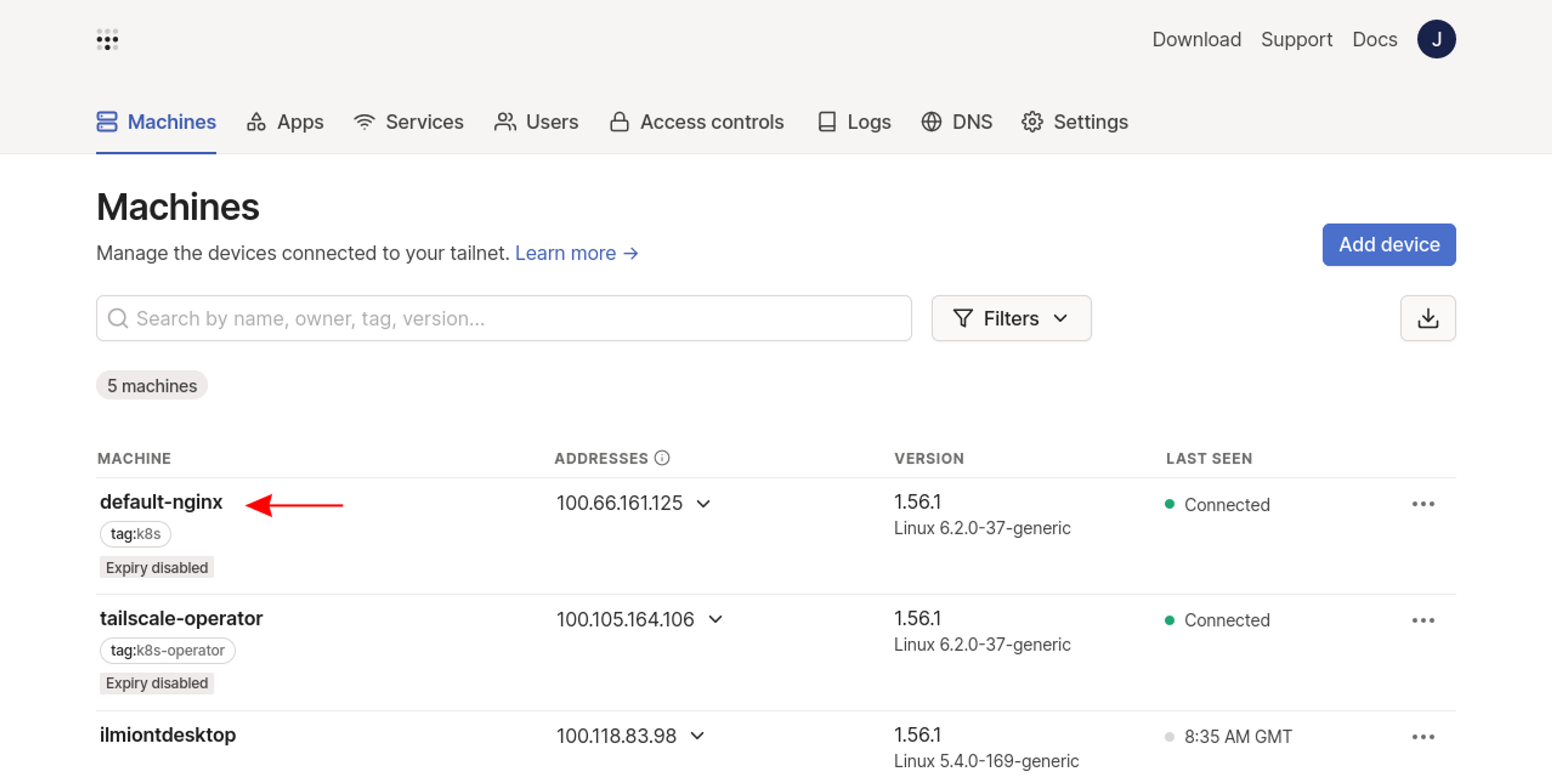
Task: Open the user avatar J menu
Action: [1436, 40]
